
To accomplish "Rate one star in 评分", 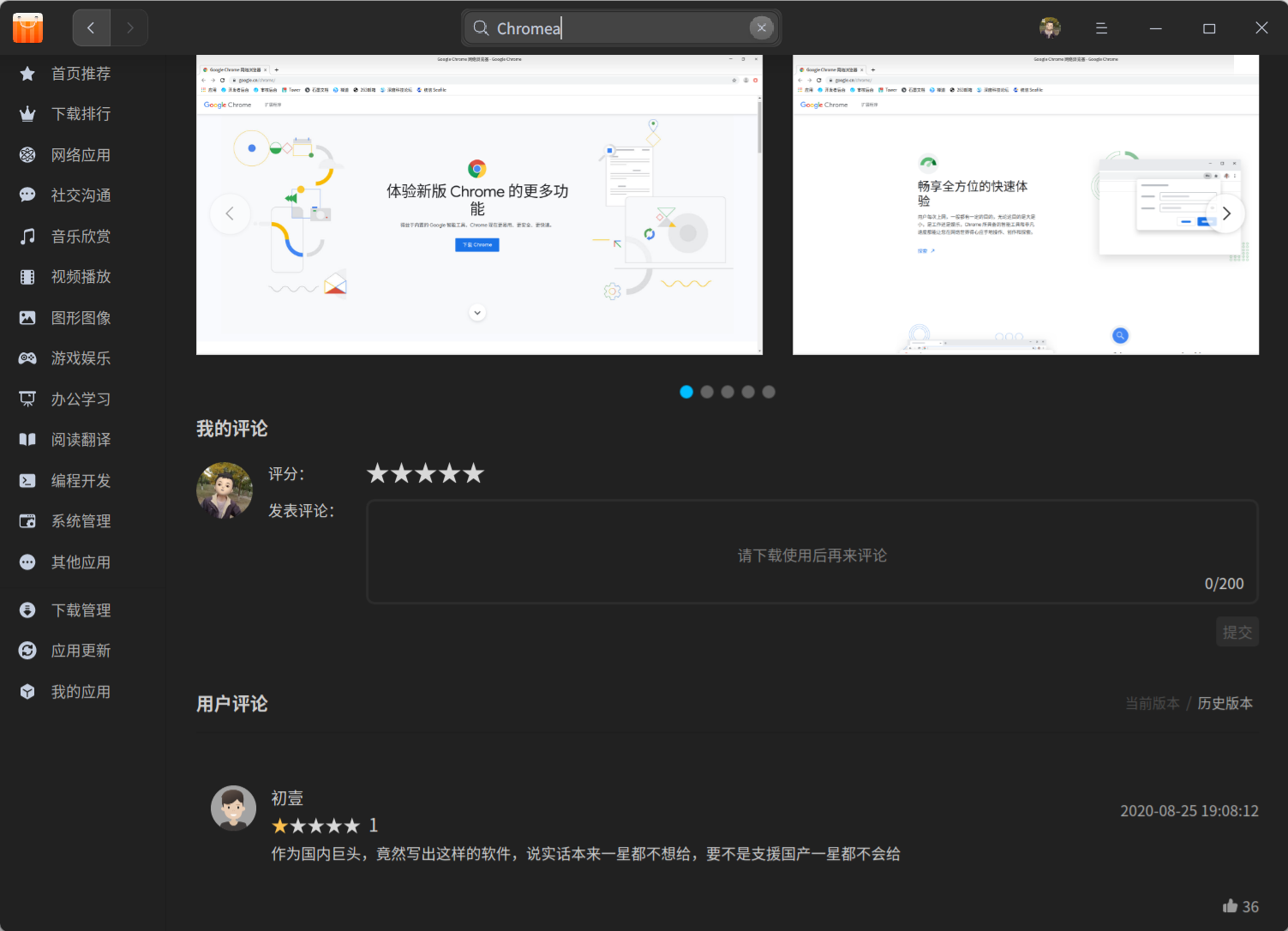I will pos(378,473).
